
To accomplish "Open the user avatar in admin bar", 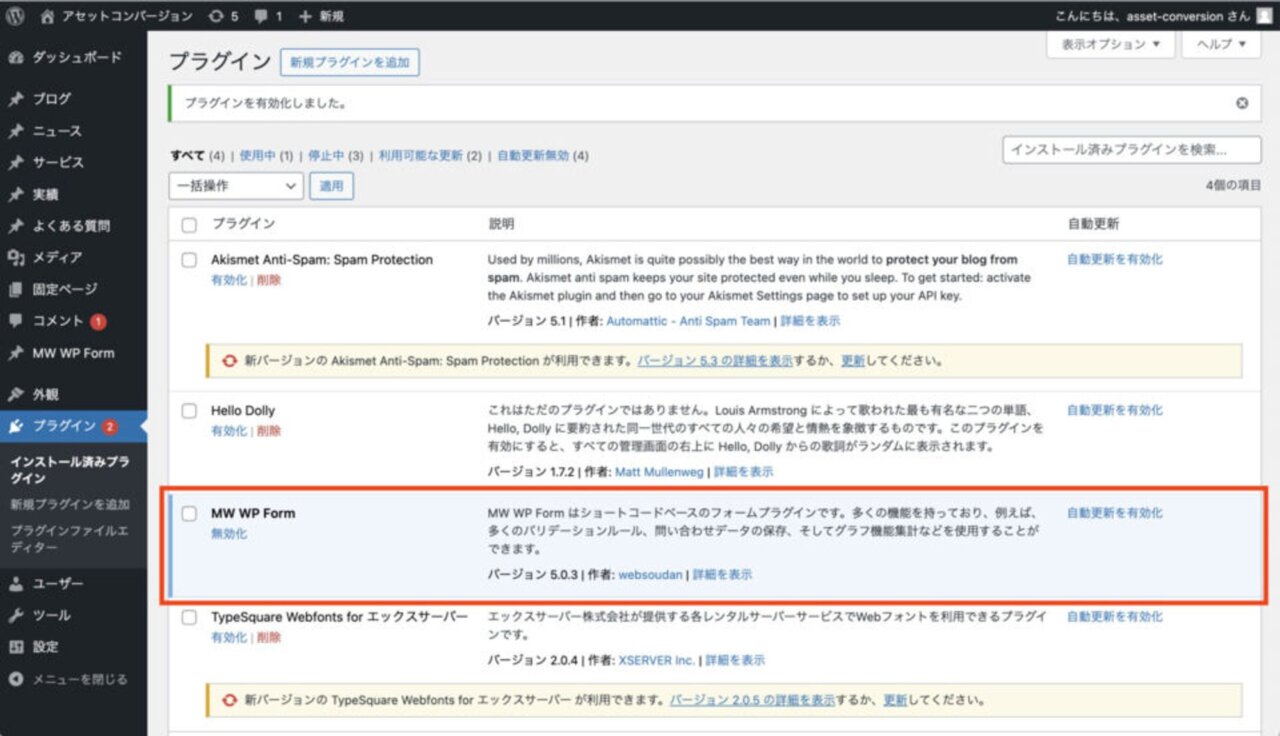I will [1264, 16].
